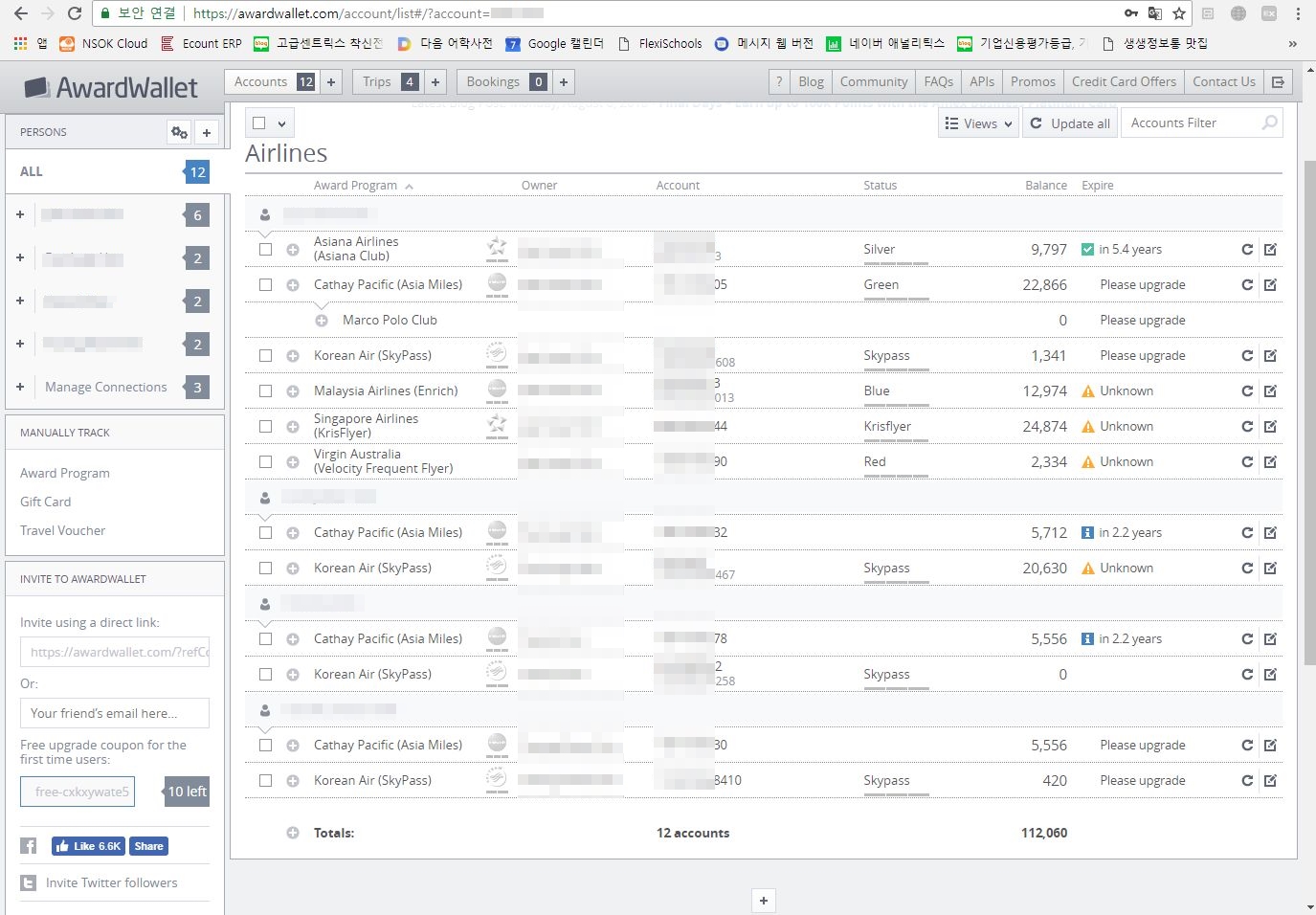Expand details of Asiana Airlines row

pyautogui.click(x=293, y=249)
